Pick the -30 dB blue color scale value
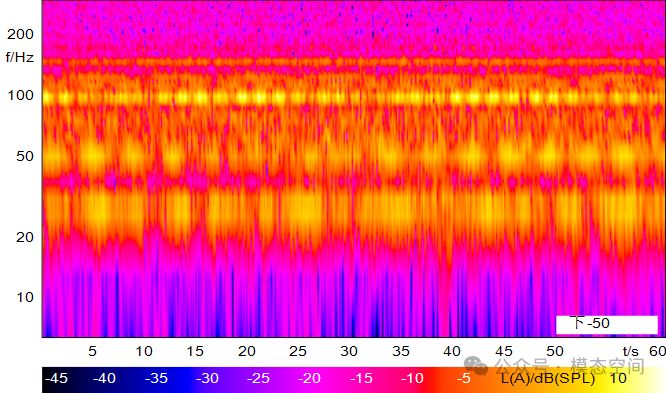This screenshot has height=393, width=666. click(x=207, y=378)
